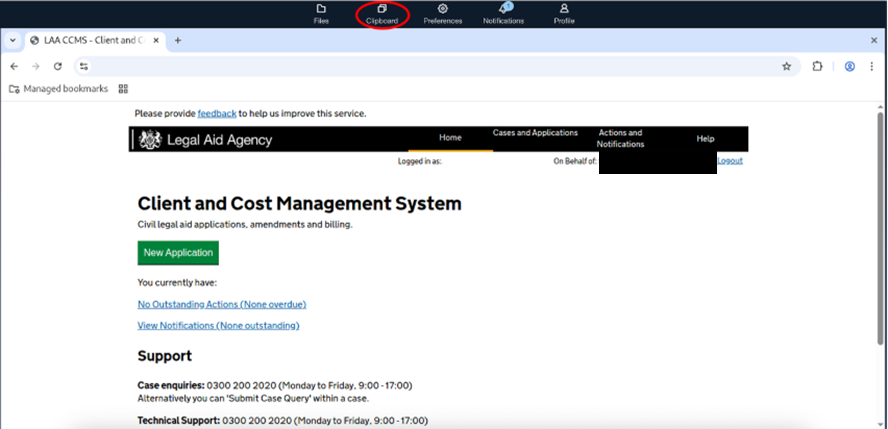
Task: Open Actions and Notifications menu
Action: pyautogui.click(x=620, y=138)
